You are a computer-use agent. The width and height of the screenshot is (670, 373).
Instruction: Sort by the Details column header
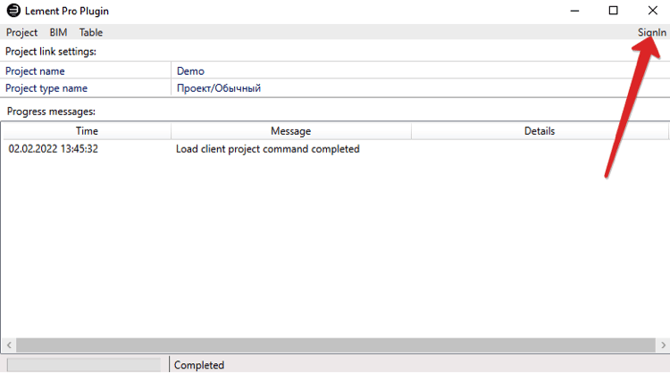click(540, 131)
